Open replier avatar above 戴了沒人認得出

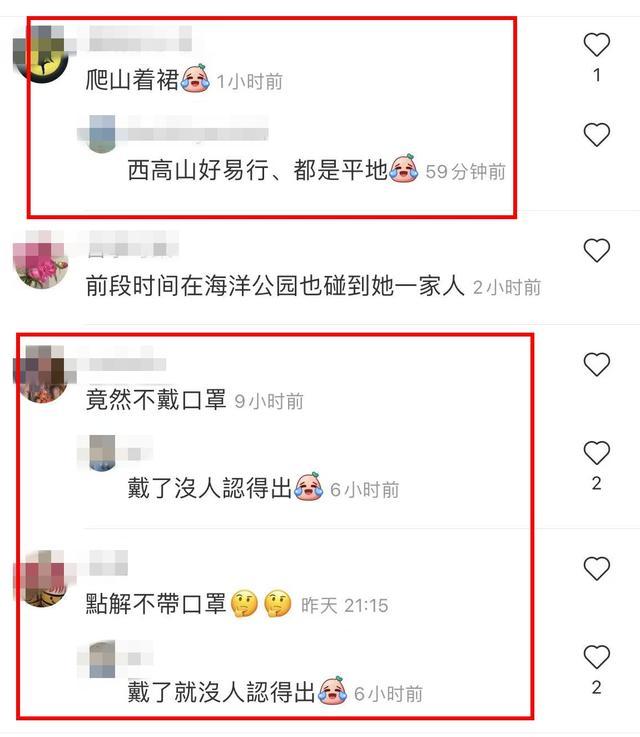[102, 453]
